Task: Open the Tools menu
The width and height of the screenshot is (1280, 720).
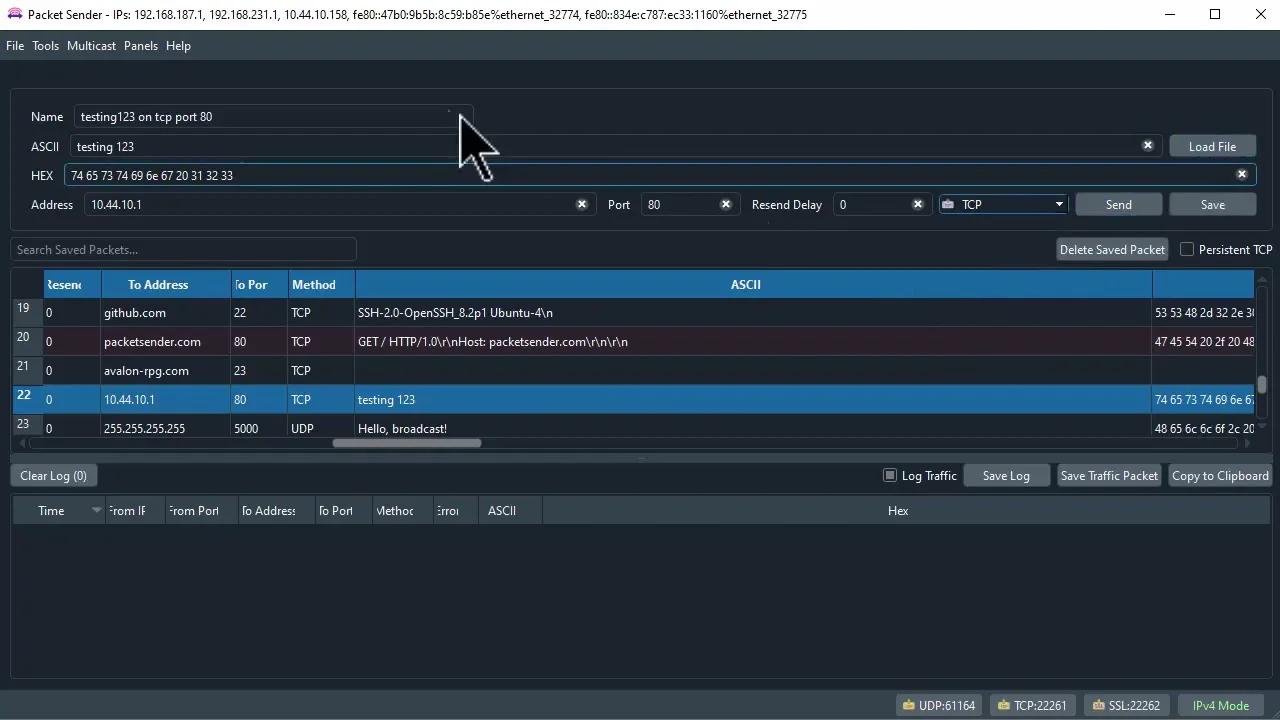Action: tap(45, 45)
